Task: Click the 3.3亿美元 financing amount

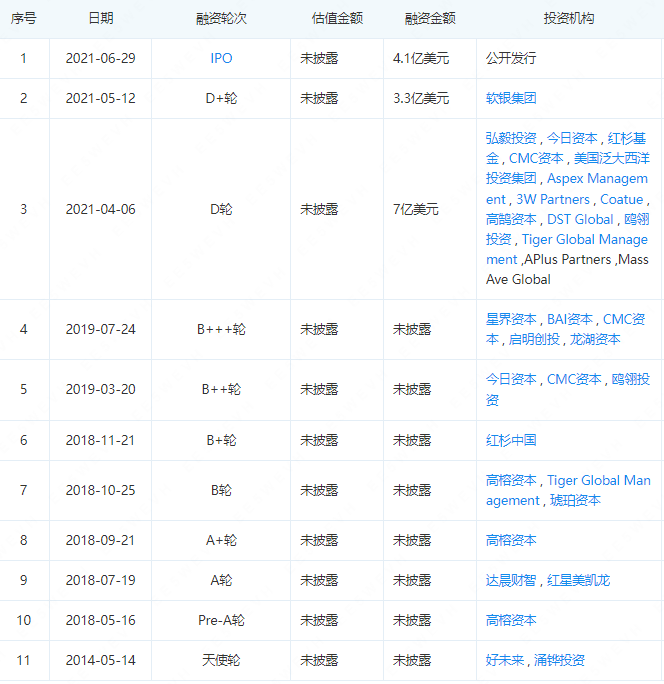Action: point(421,98)
